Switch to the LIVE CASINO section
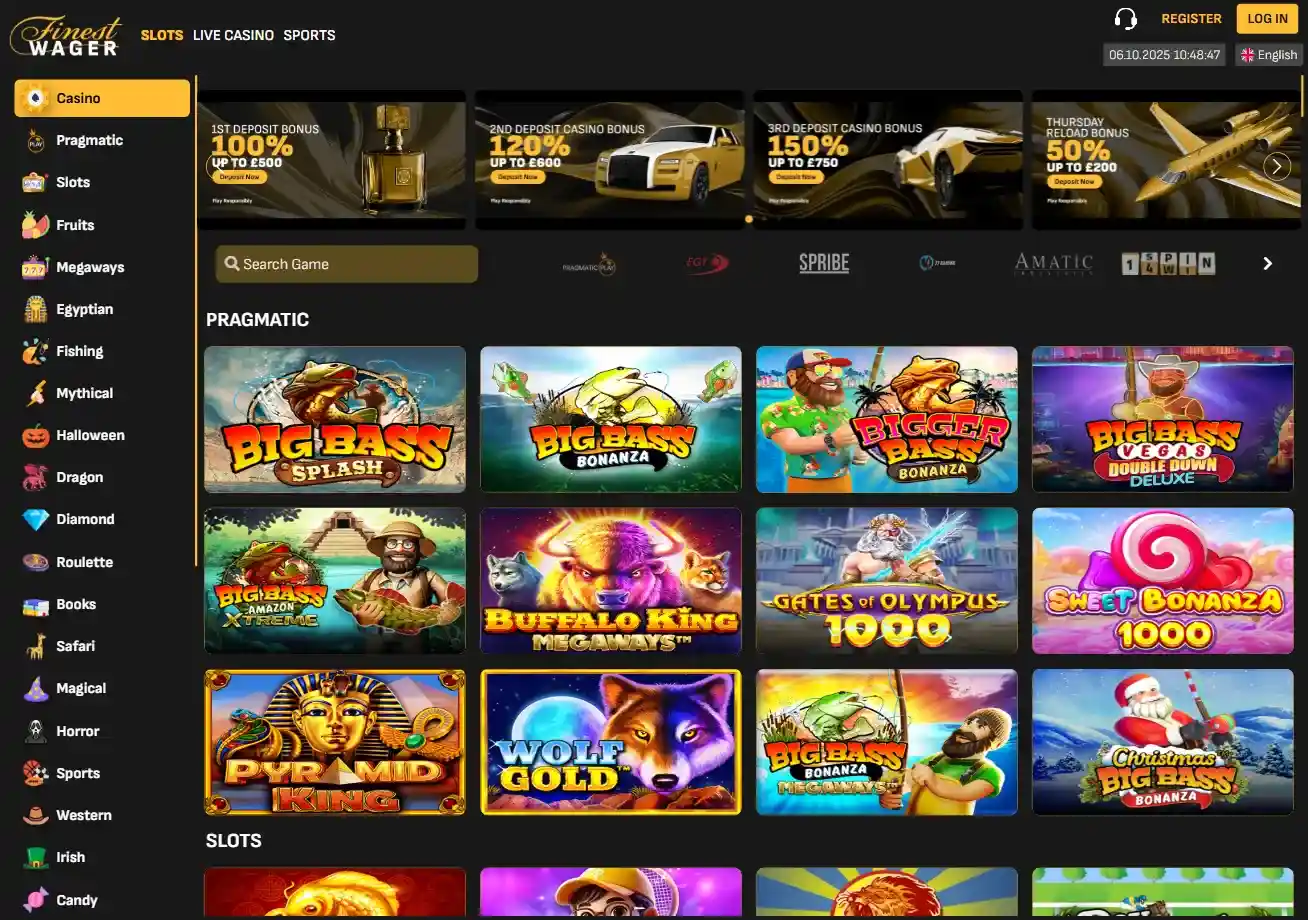This screenshot has width=1308, height=920. tap(234, 35)
